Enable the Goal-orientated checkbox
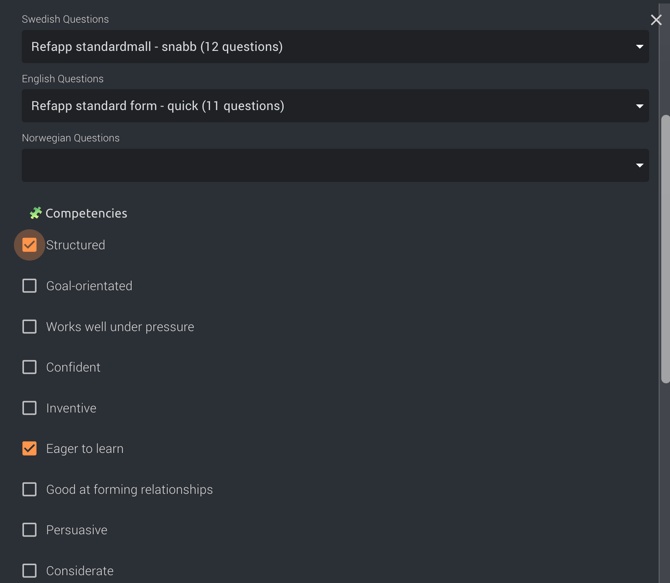Viewport: 670px width, 583px height. [x=29, y=286]
